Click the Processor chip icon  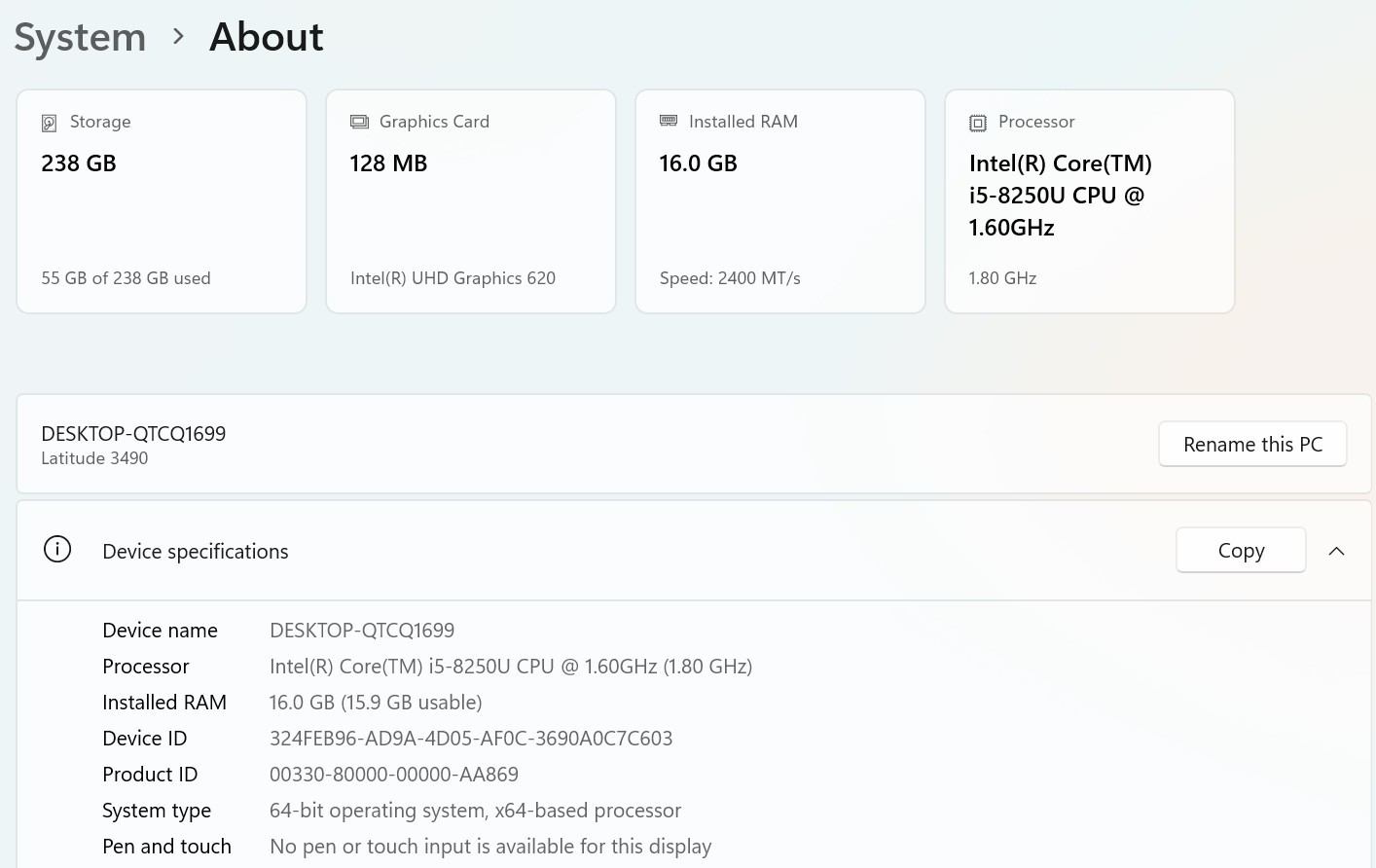click(x=978, y=123)
